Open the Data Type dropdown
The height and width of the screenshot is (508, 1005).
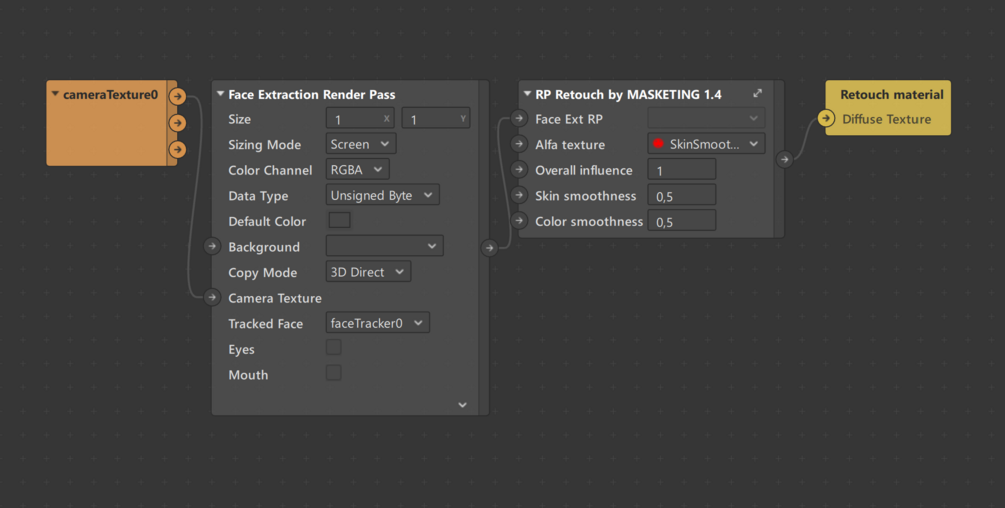(383, 195)
